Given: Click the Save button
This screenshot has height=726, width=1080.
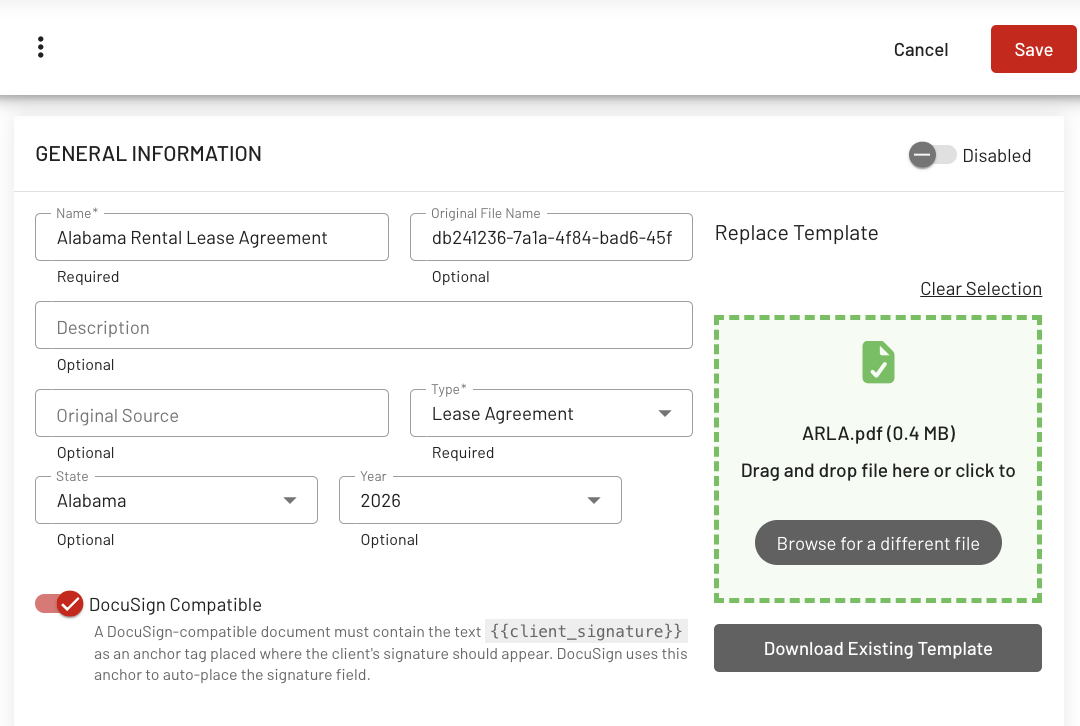Looking at the screenshot, I should 1033,50.
